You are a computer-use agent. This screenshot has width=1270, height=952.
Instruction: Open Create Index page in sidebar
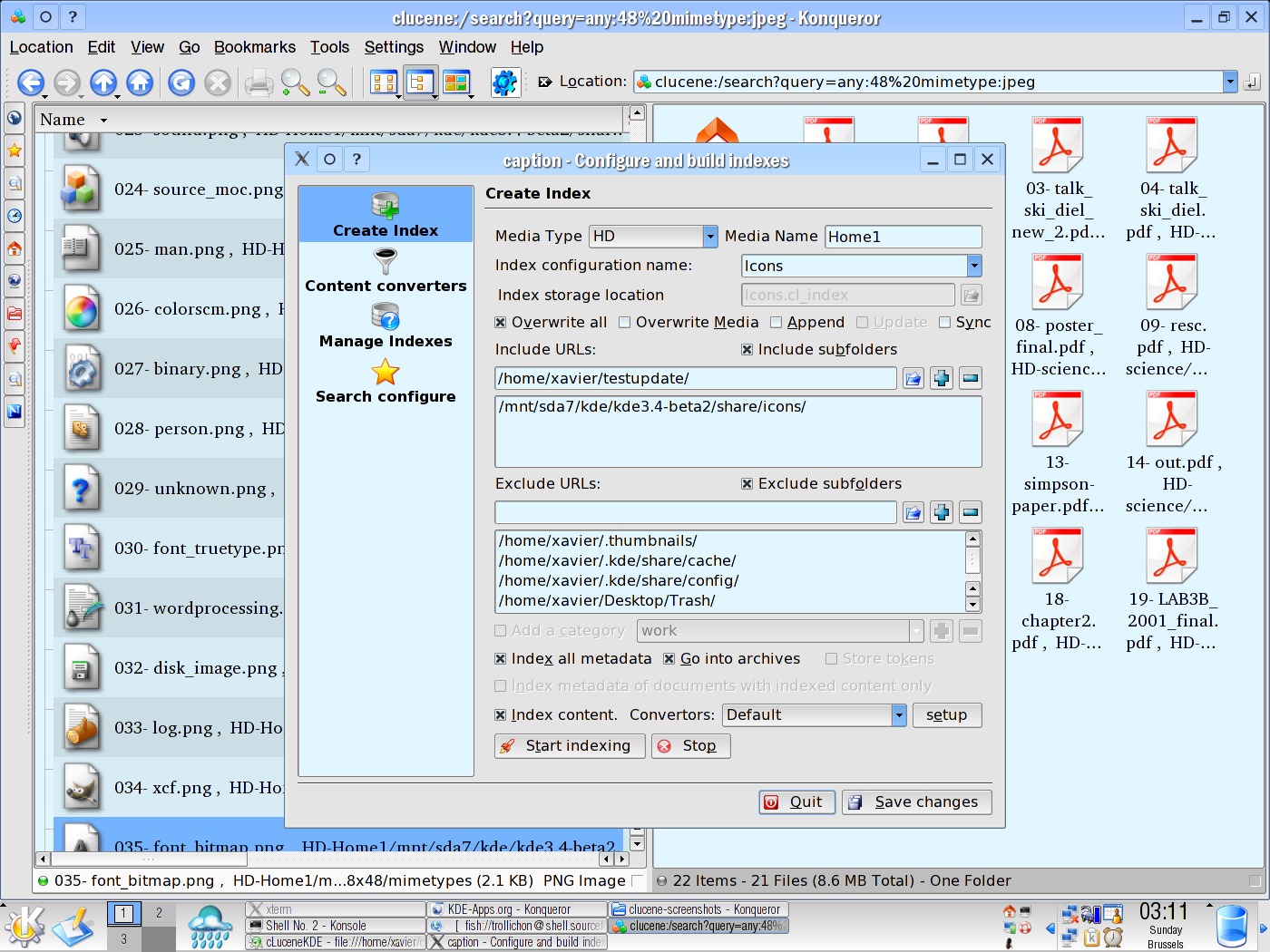point(386,215)
